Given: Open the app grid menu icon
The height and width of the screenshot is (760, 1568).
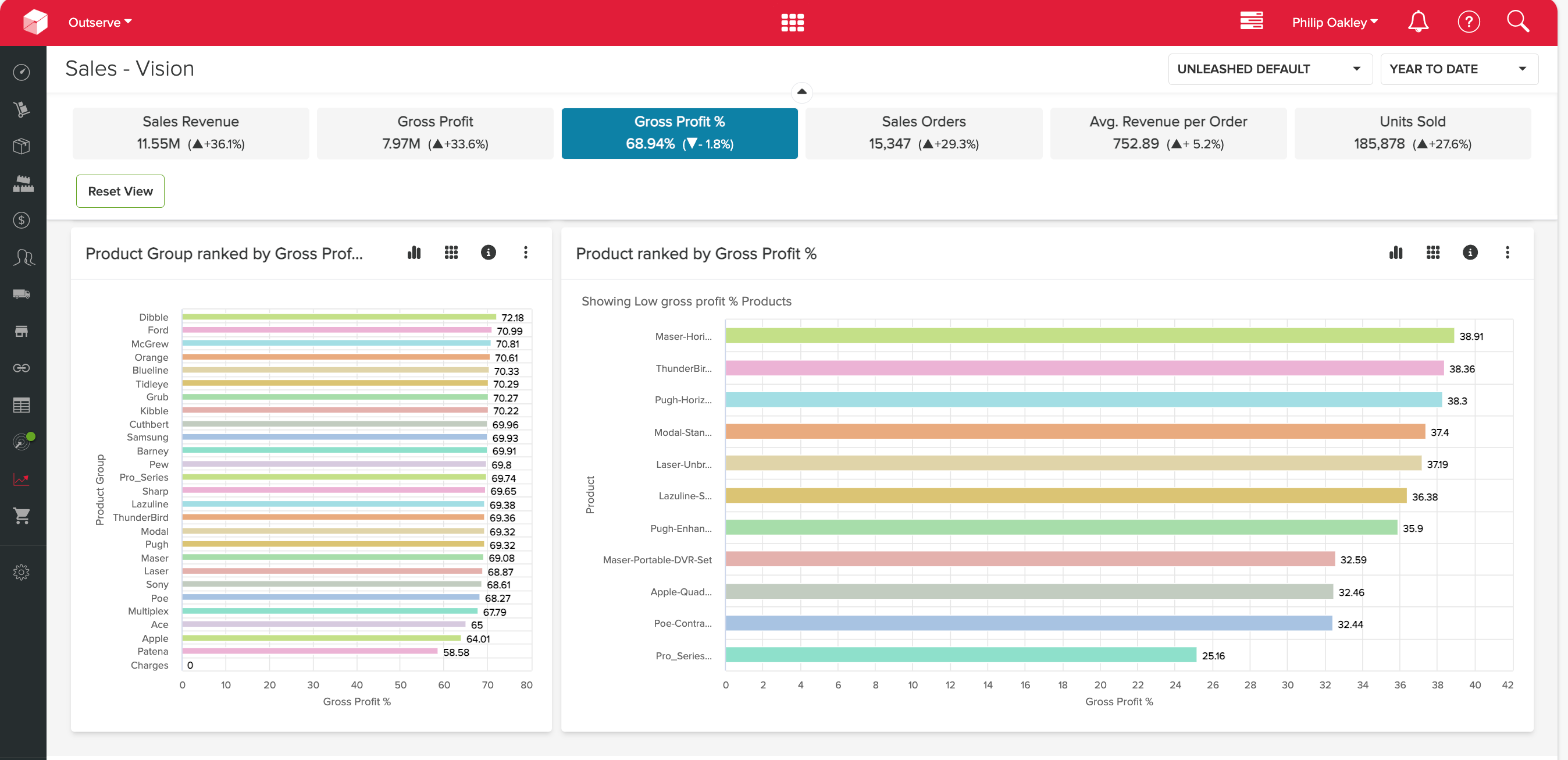Looking at the screenshot, I should (792, 23).
